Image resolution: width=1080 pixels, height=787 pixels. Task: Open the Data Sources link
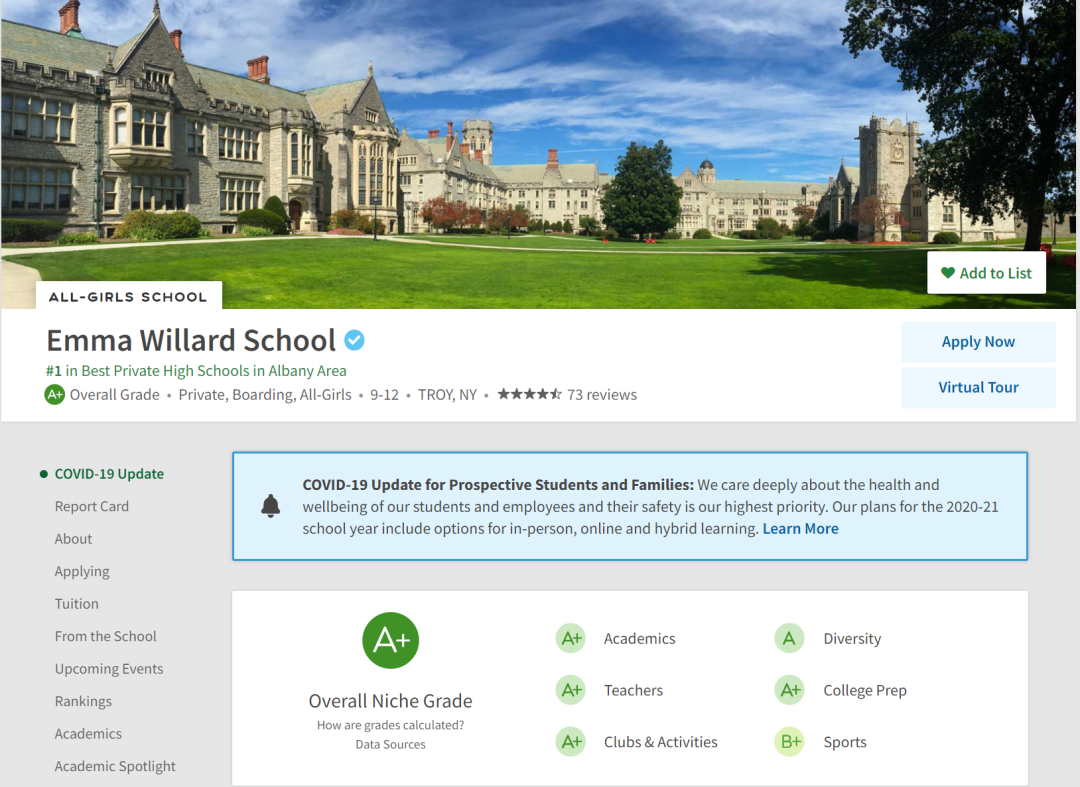(391, 744)
